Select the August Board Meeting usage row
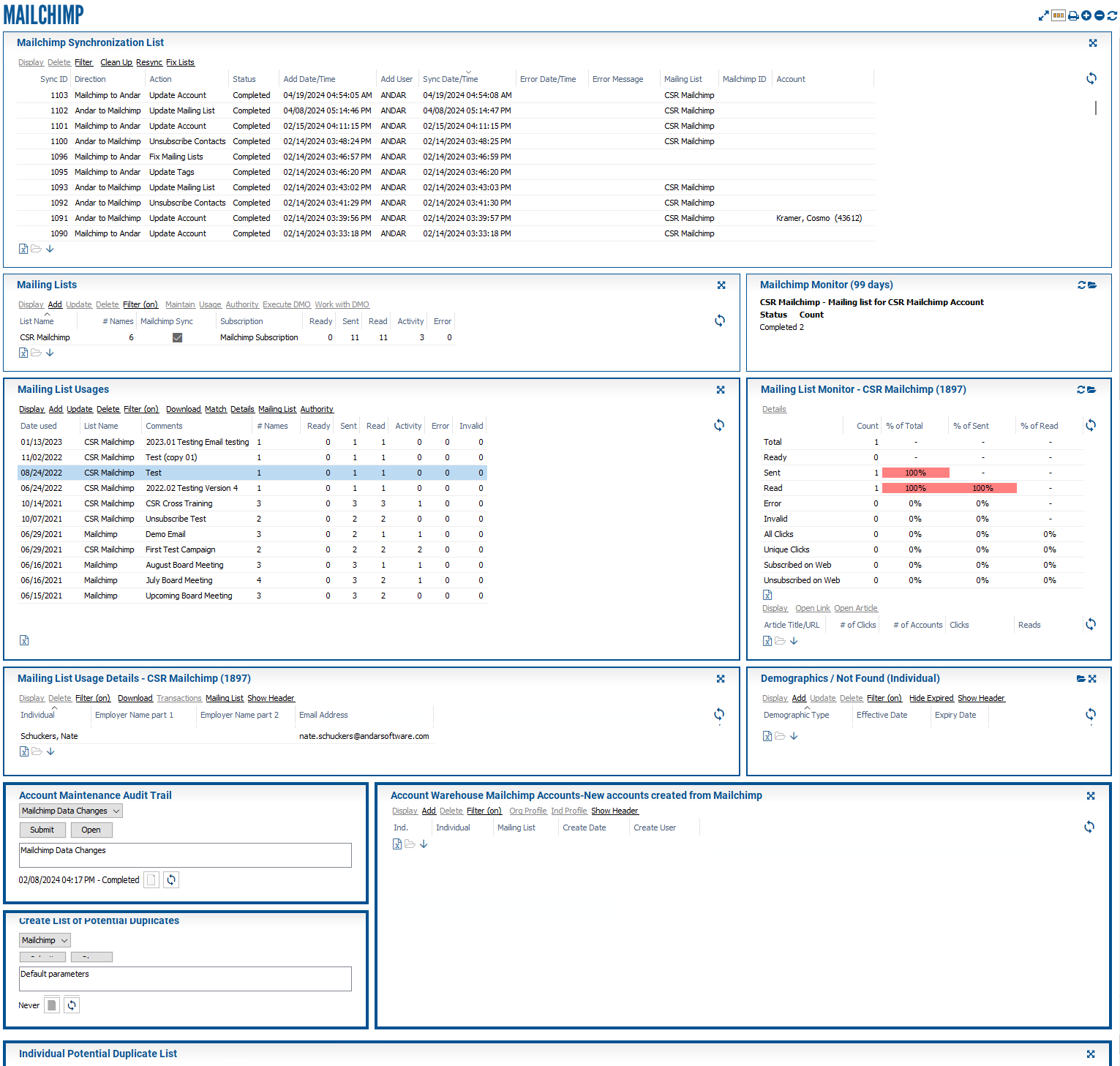The image size is (1120, 1066). click(252, 565)
